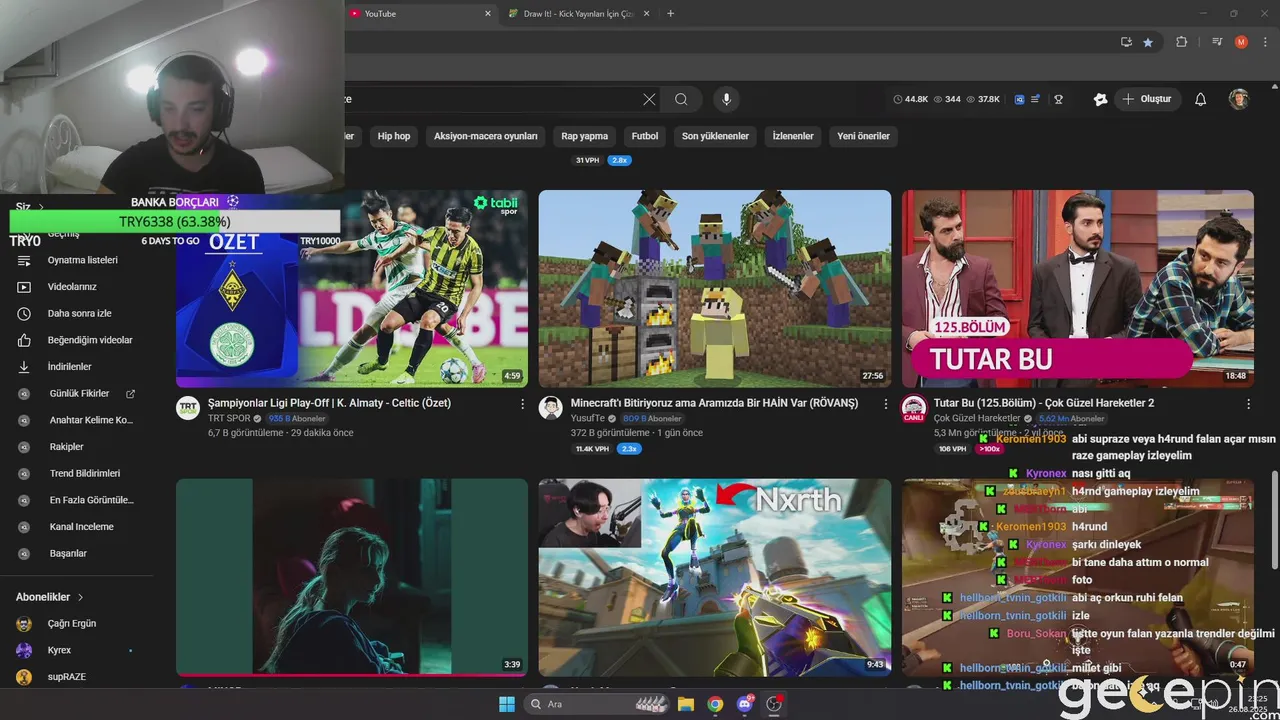Select the Futbol filter chip
The image size is (1280, 720).
tap(645, 136)
